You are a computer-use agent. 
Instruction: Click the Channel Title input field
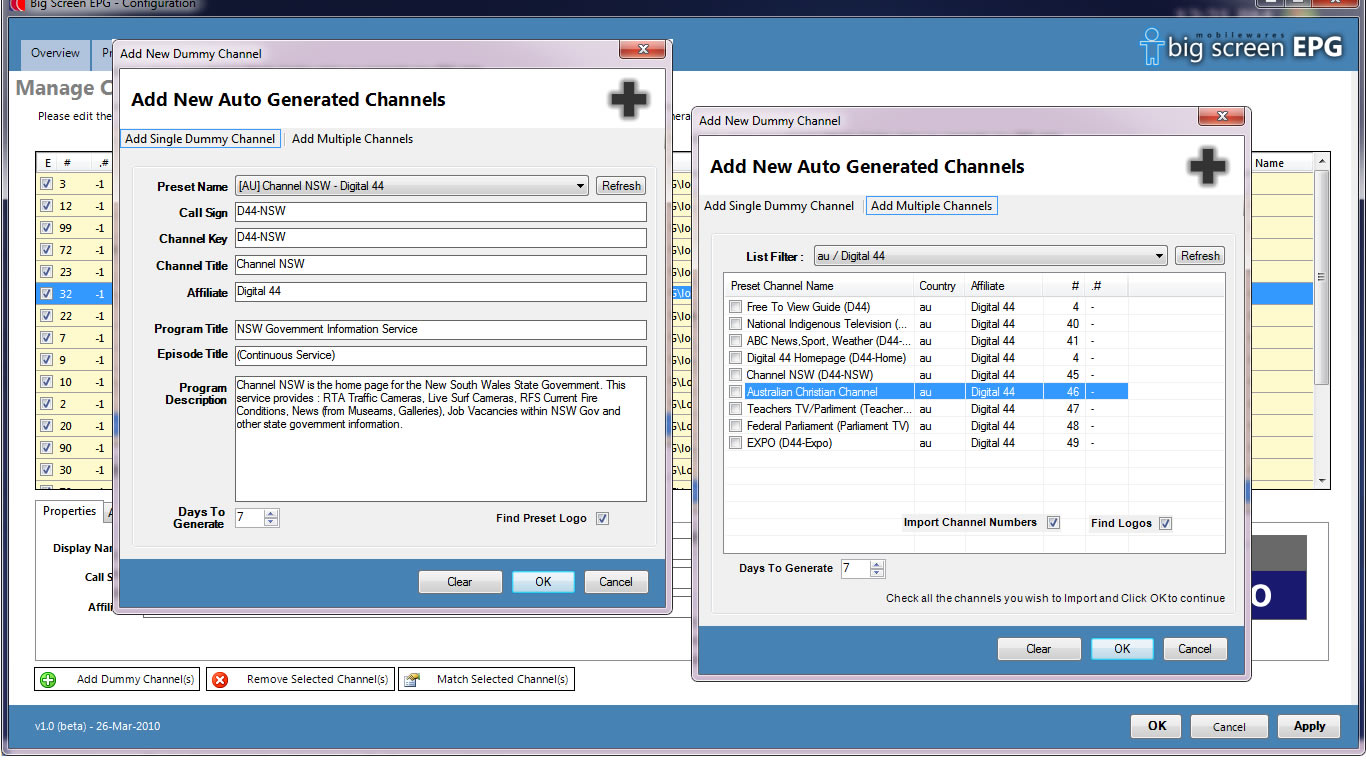coord(441,265)
